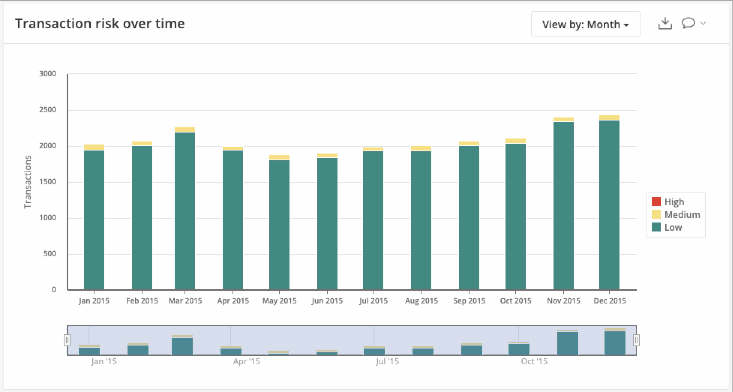Screen dimensions: 733x392
Task: Click the left range navigator handle
Action: point(67,340)
